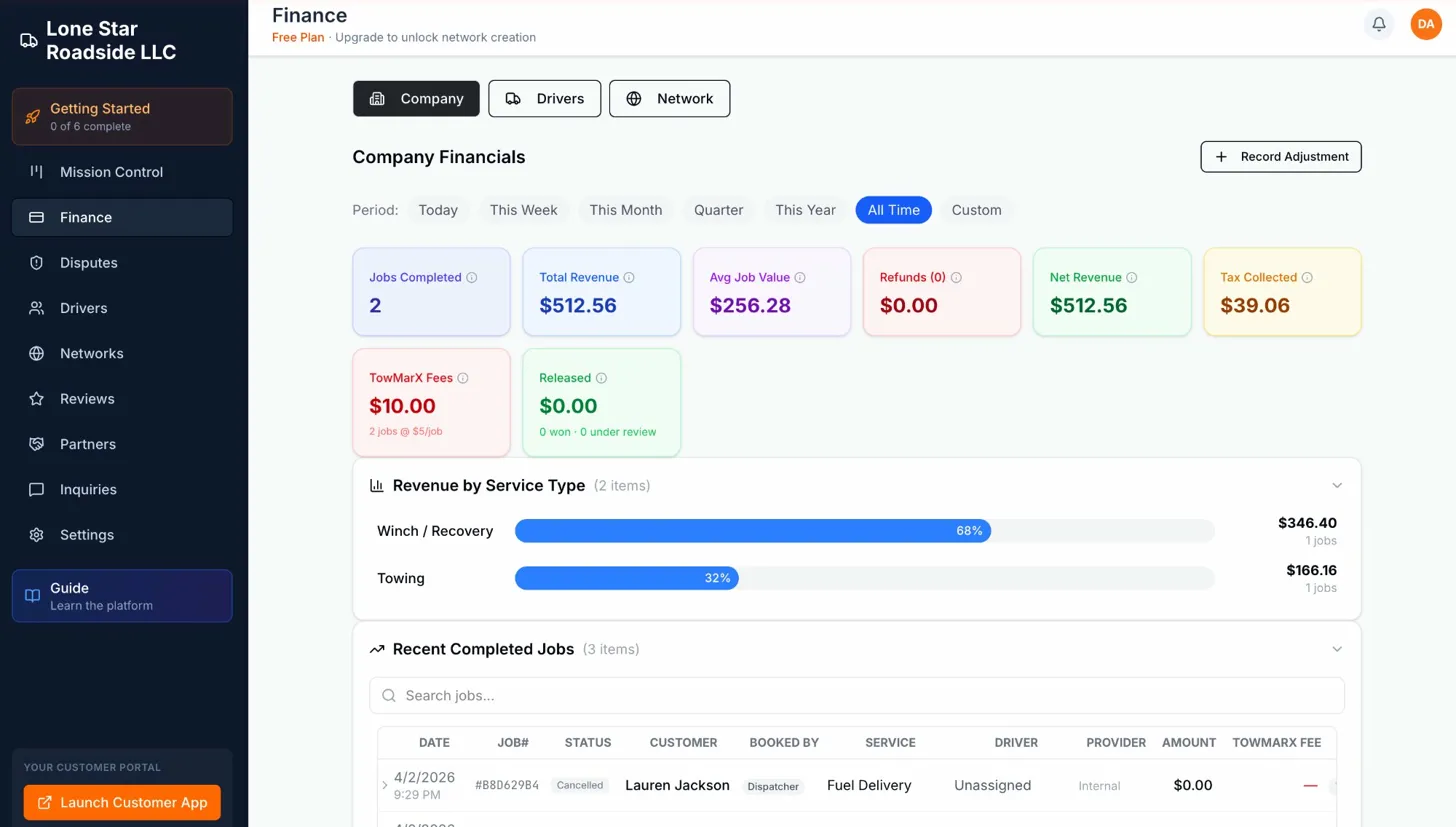
Task: Click the info icon next to Total Revenue
Action: [629, 278]
